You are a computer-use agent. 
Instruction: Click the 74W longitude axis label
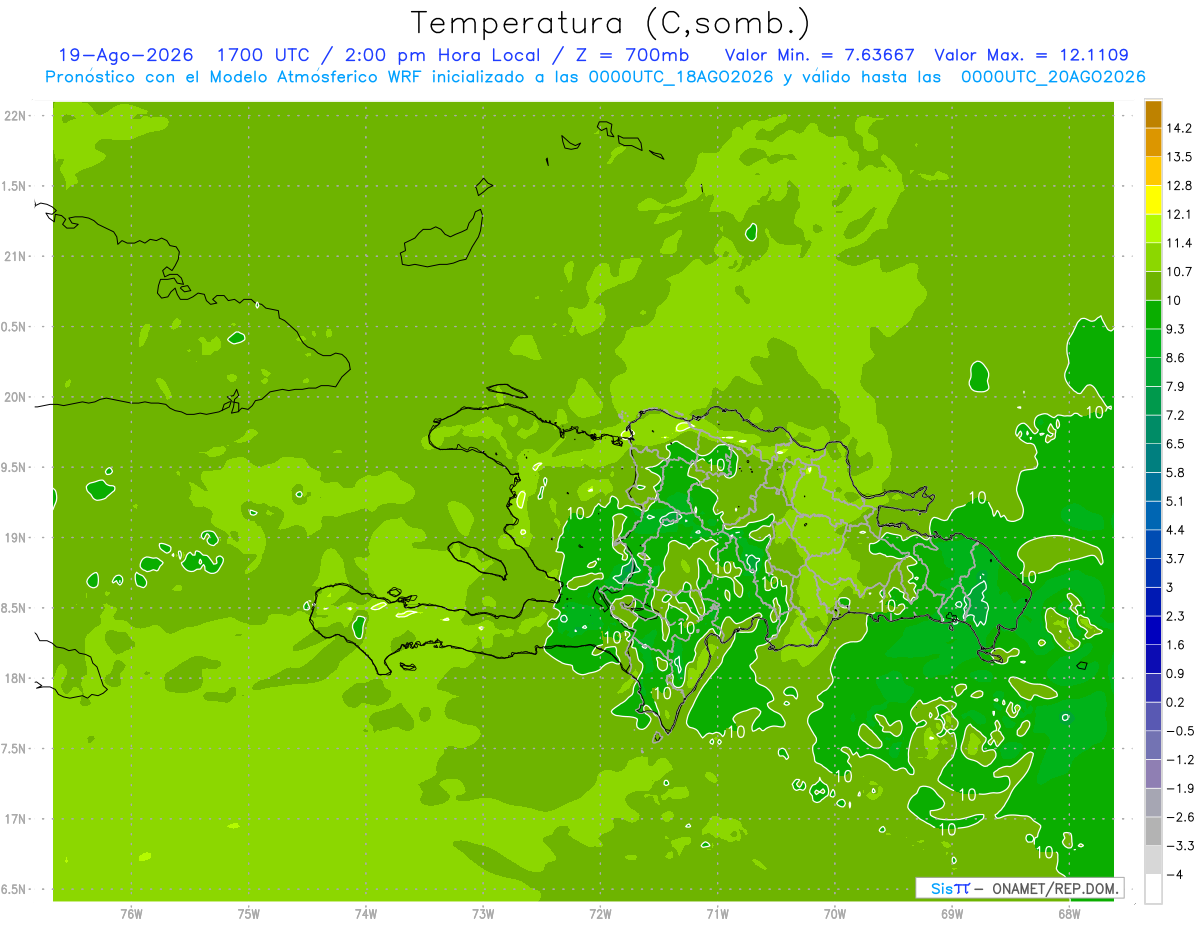pos(366,914)
